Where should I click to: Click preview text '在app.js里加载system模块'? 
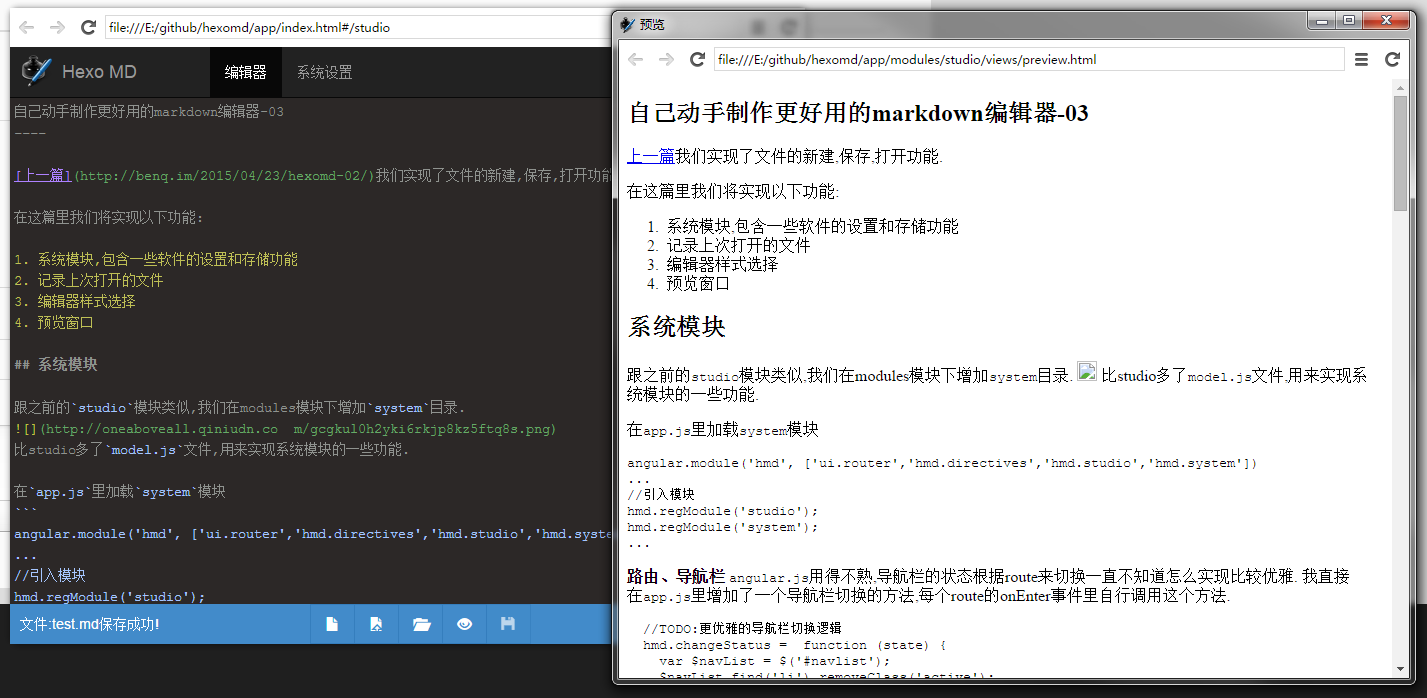click(723, 430)
